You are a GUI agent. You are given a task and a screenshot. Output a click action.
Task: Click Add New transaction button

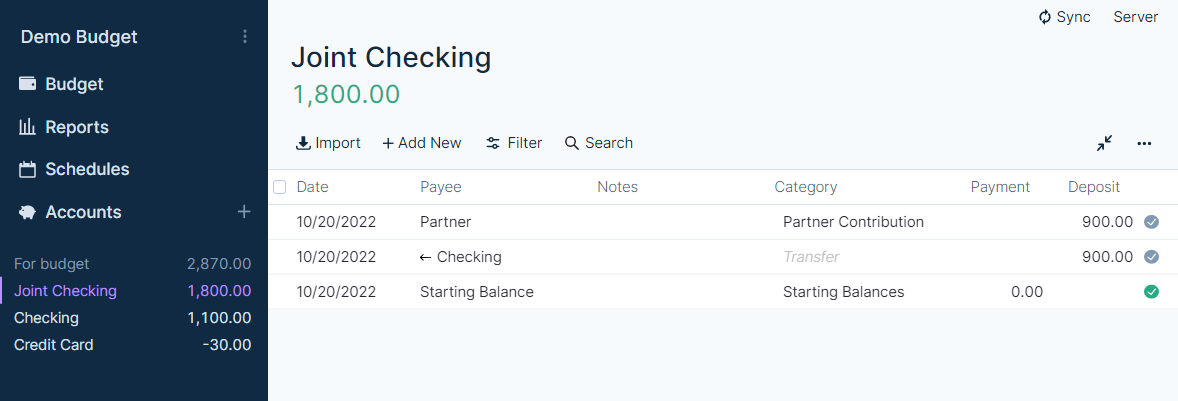[421, 143]
